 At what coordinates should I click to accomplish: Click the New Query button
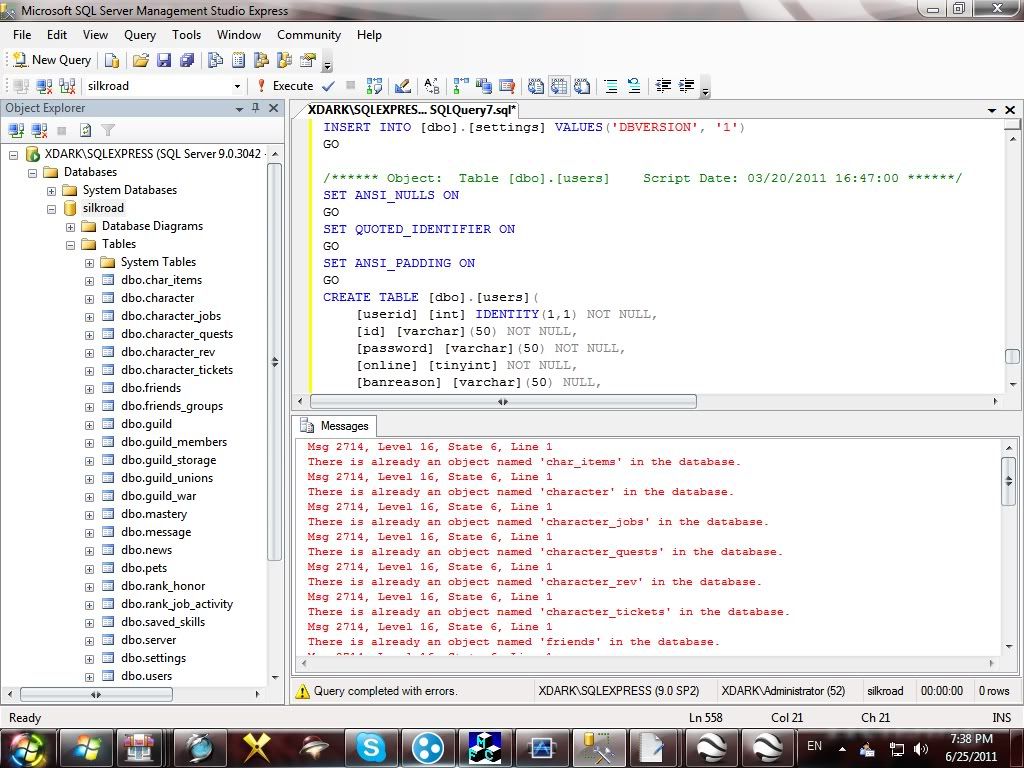point(52,60)
